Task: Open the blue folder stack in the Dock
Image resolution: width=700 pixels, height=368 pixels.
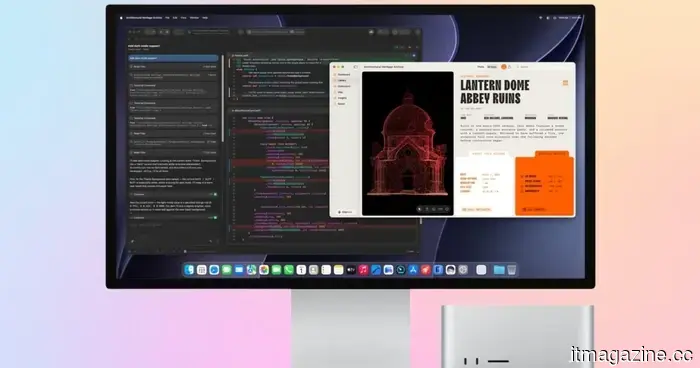Action: tap(499, 270)
